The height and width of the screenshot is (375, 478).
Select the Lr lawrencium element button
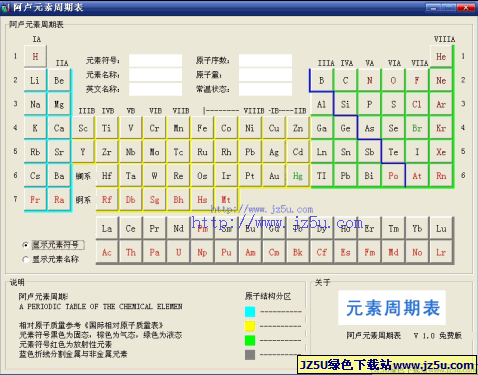pyautogui.click(x=441, y=252)
